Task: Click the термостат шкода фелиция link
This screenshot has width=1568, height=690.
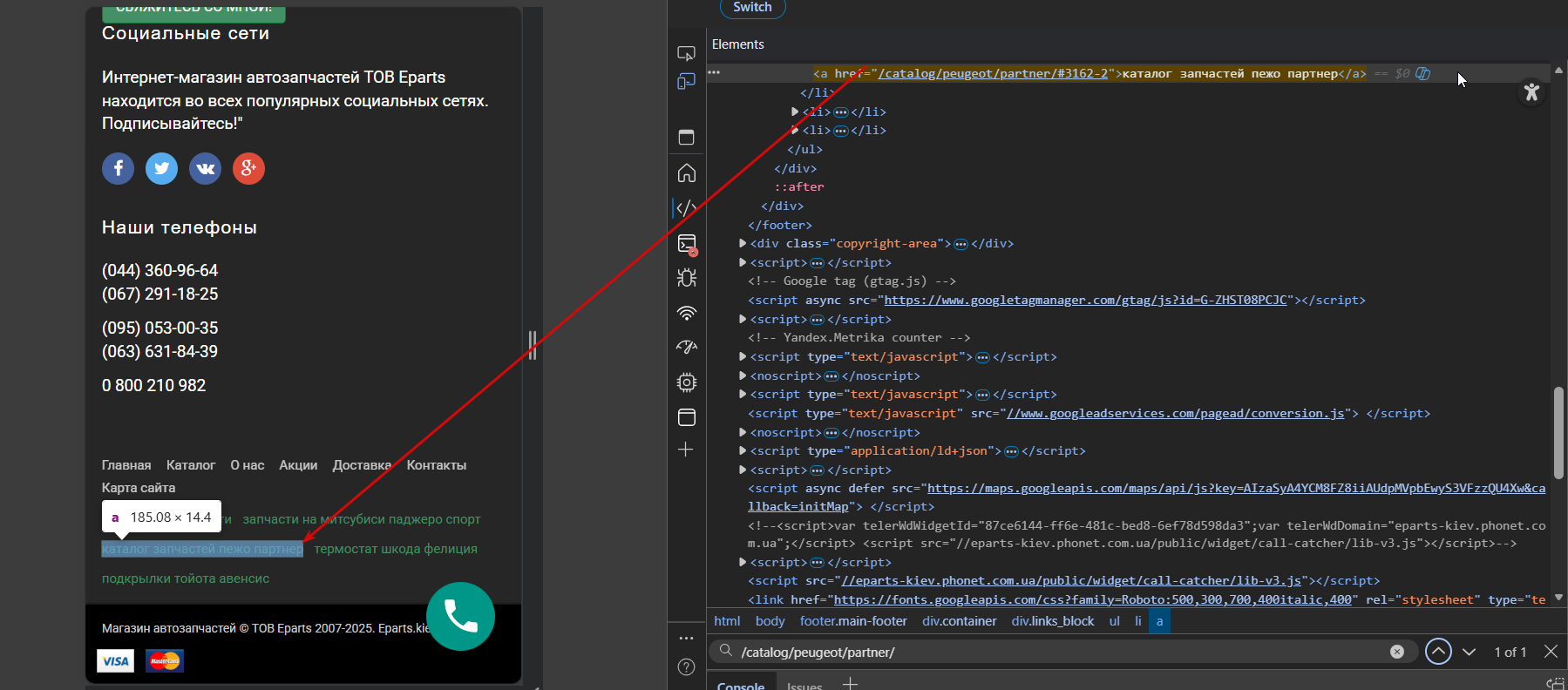Action: tap(395, 549)
